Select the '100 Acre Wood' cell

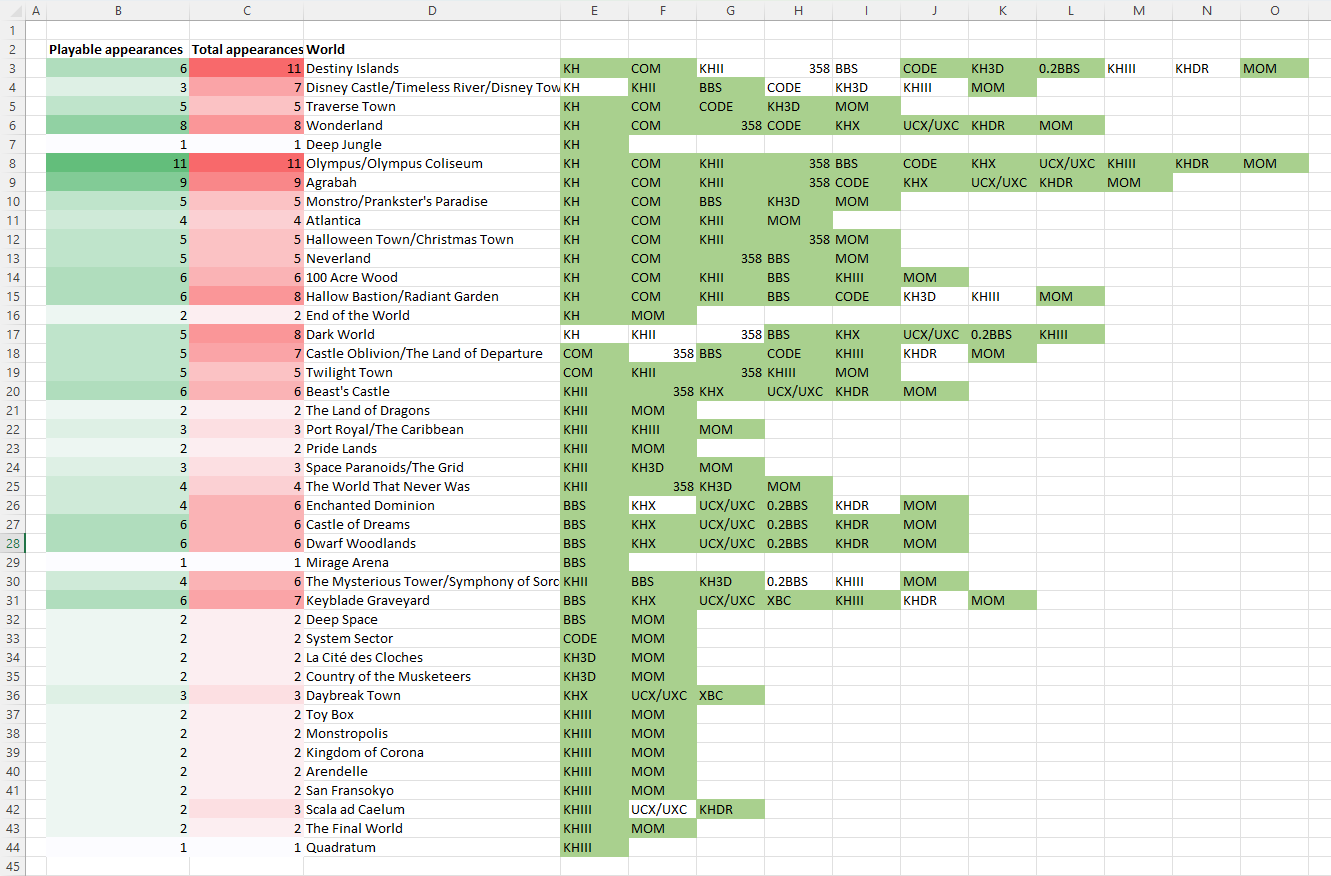(x=432, y=277)
